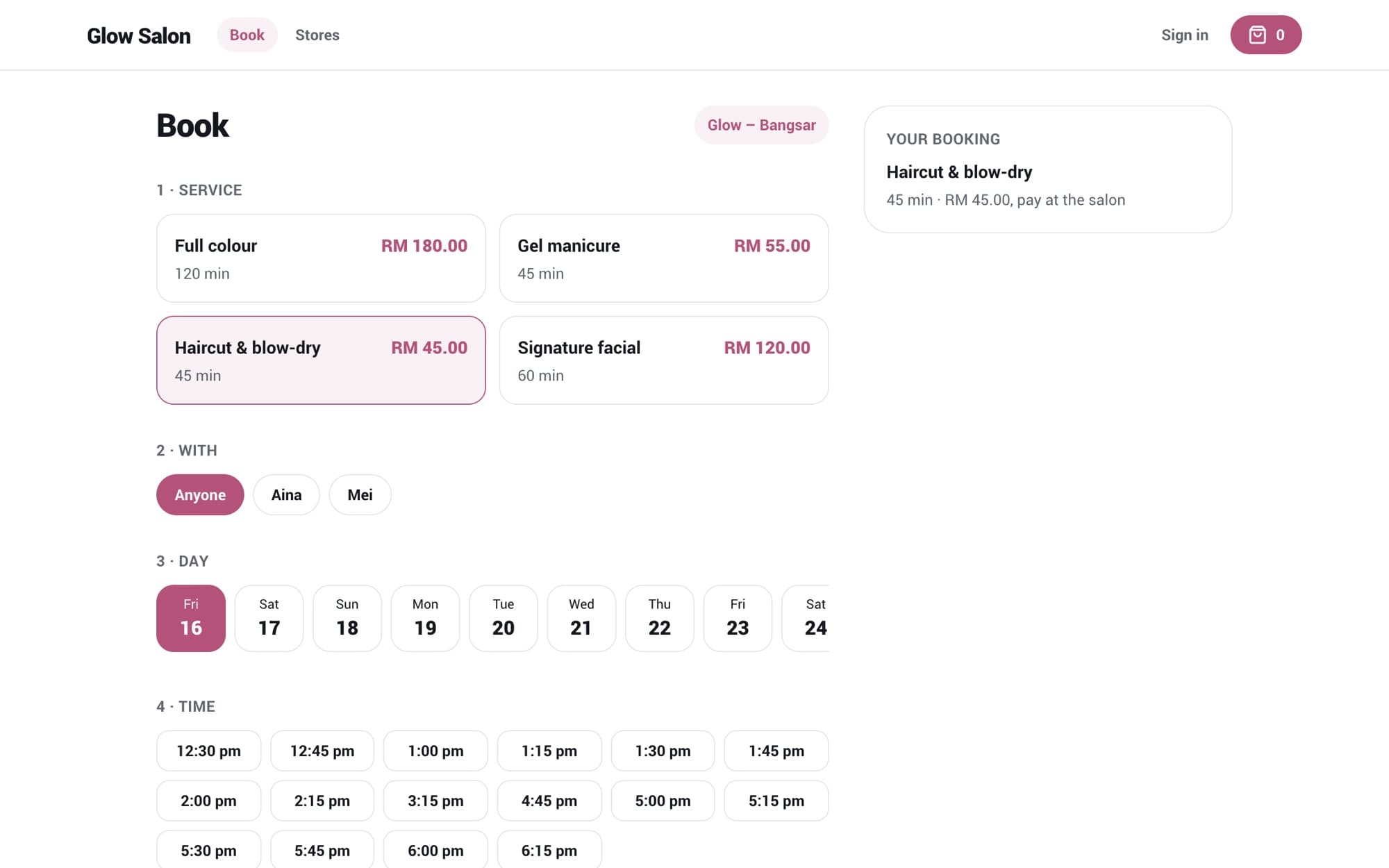Pick Sun 18 as the day

[347, 618]
